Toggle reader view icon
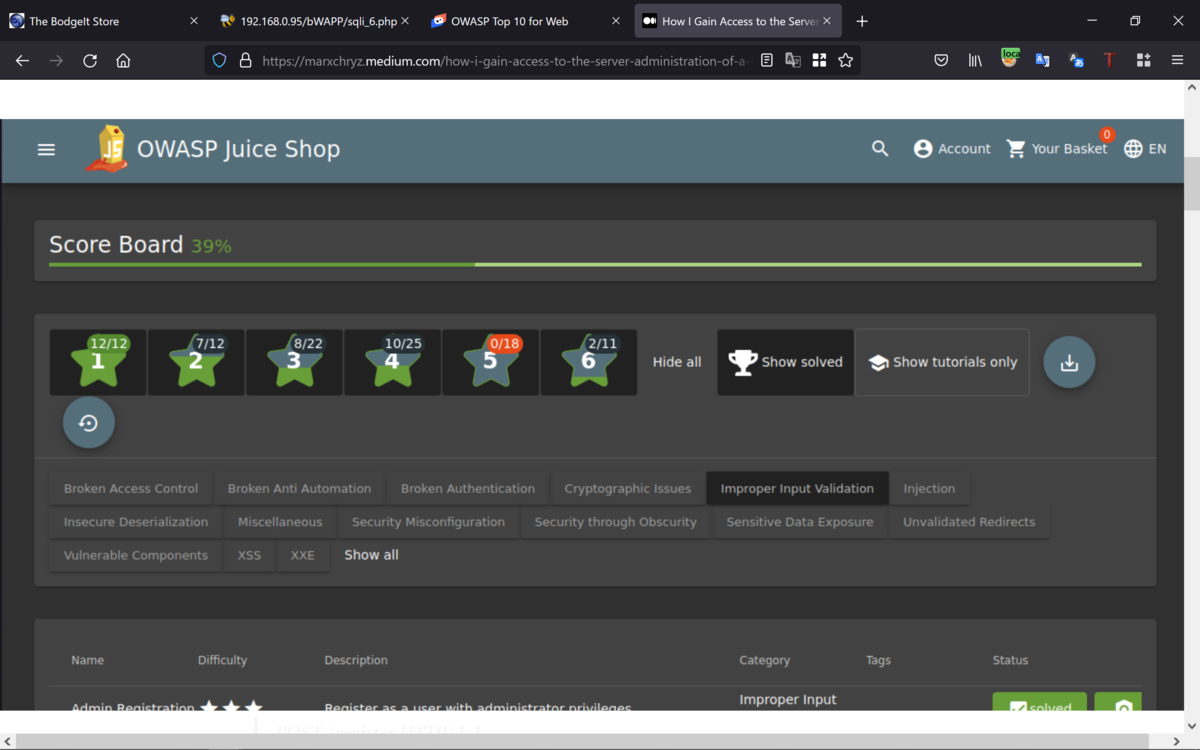The width and height of the screenshot is (1200, 750). point(767,61)
